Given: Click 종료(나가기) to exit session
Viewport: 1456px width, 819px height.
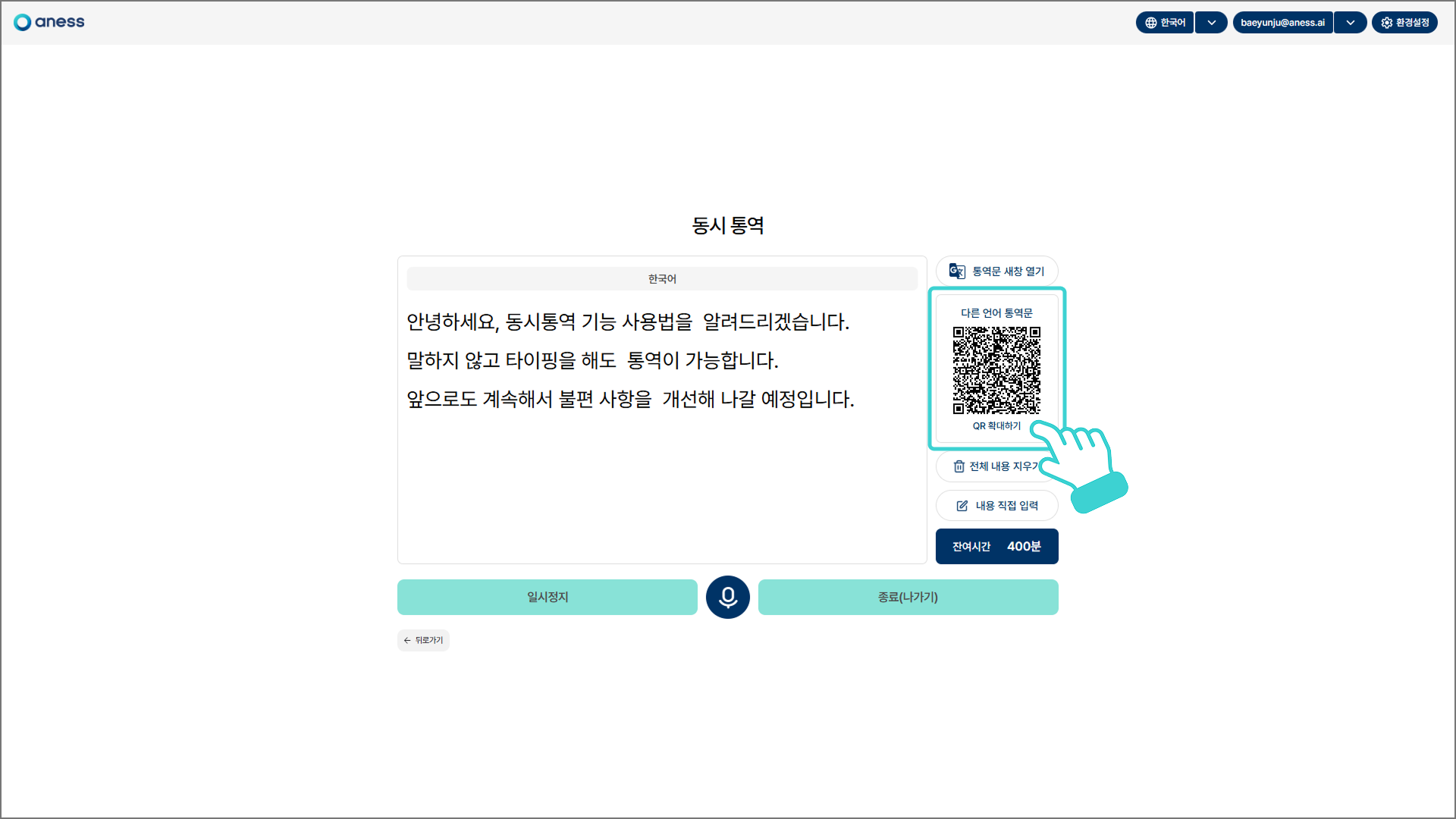Looking at the screenshot, I should pos(908,598).
